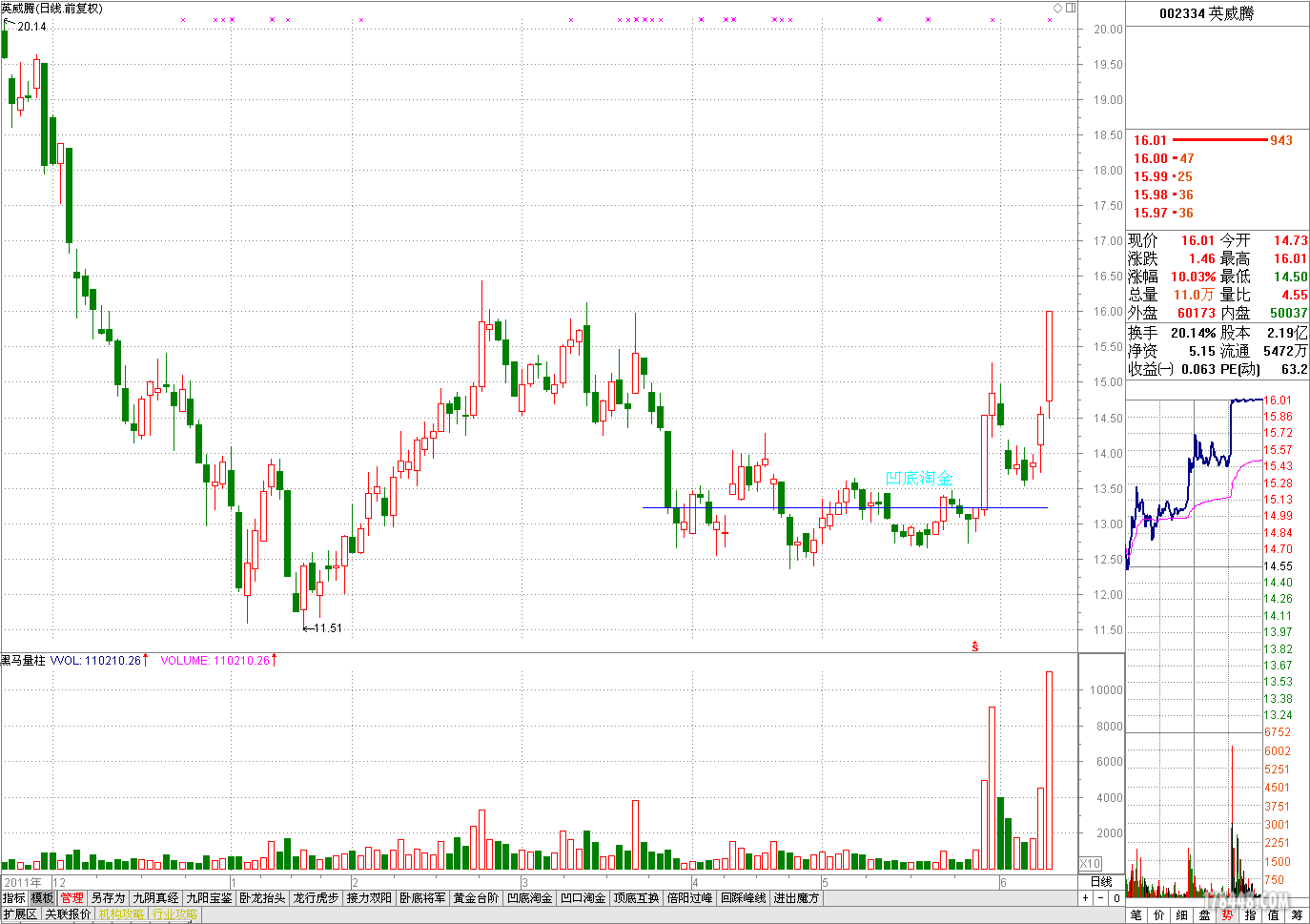Click the 现价 16.01 current price value
Viewport: 1310px width, 924px height.
click(1197, 241)
